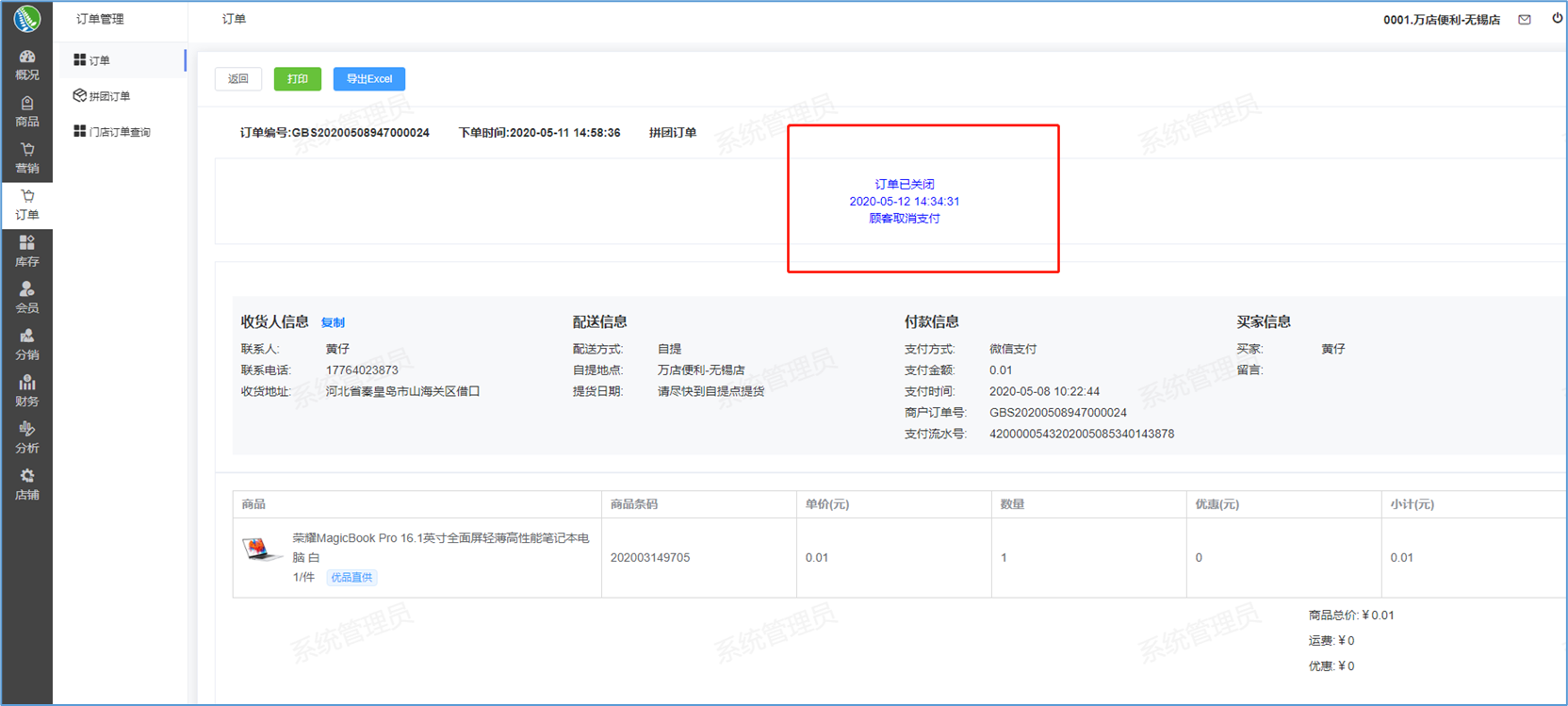Open the 库存 inventory section
Image resolution: width=1568 pixels, height=706 pixels.
(26, 252)
